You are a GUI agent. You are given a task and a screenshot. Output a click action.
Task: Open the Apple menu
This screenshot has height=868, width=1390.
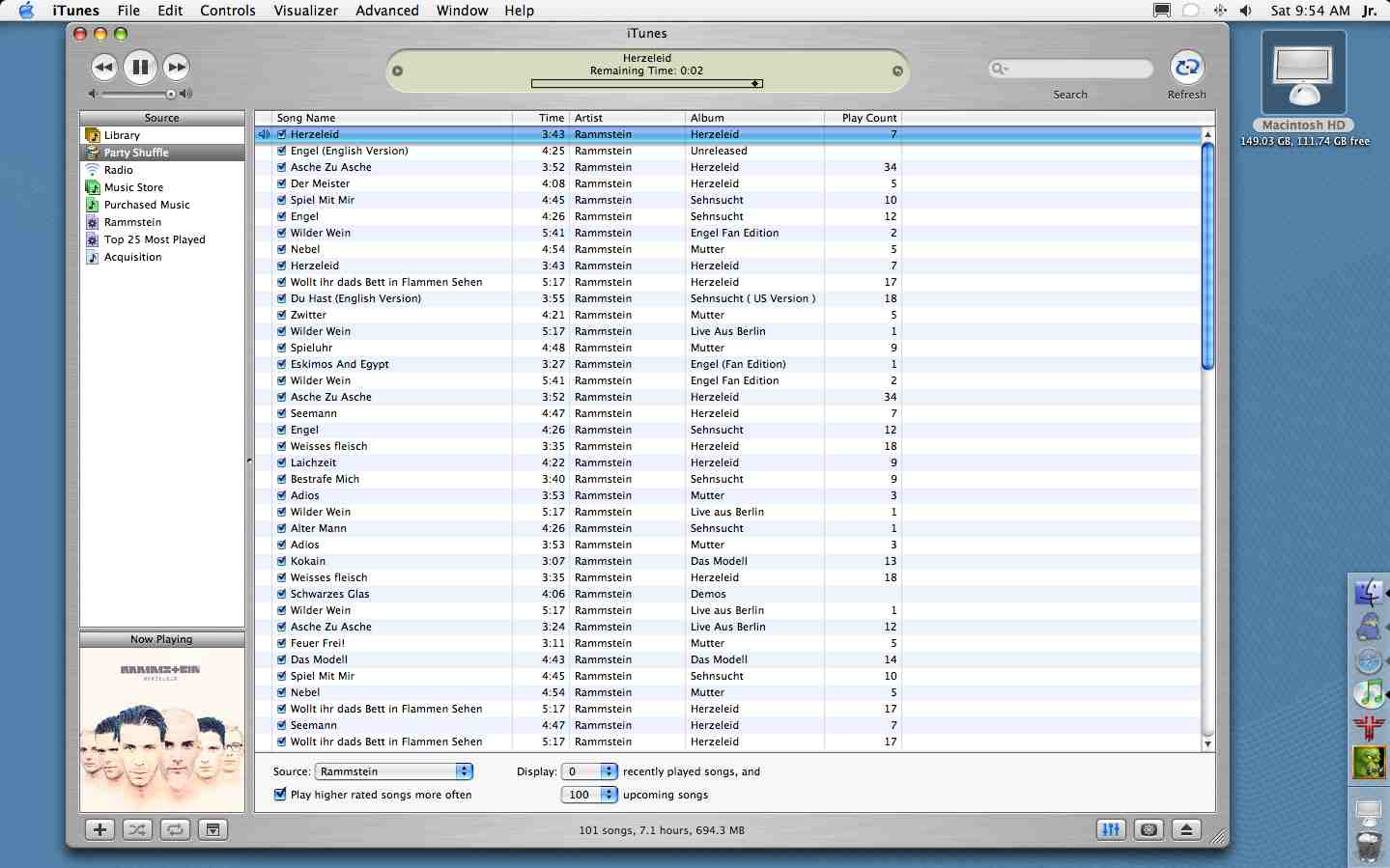click(26, 11)
